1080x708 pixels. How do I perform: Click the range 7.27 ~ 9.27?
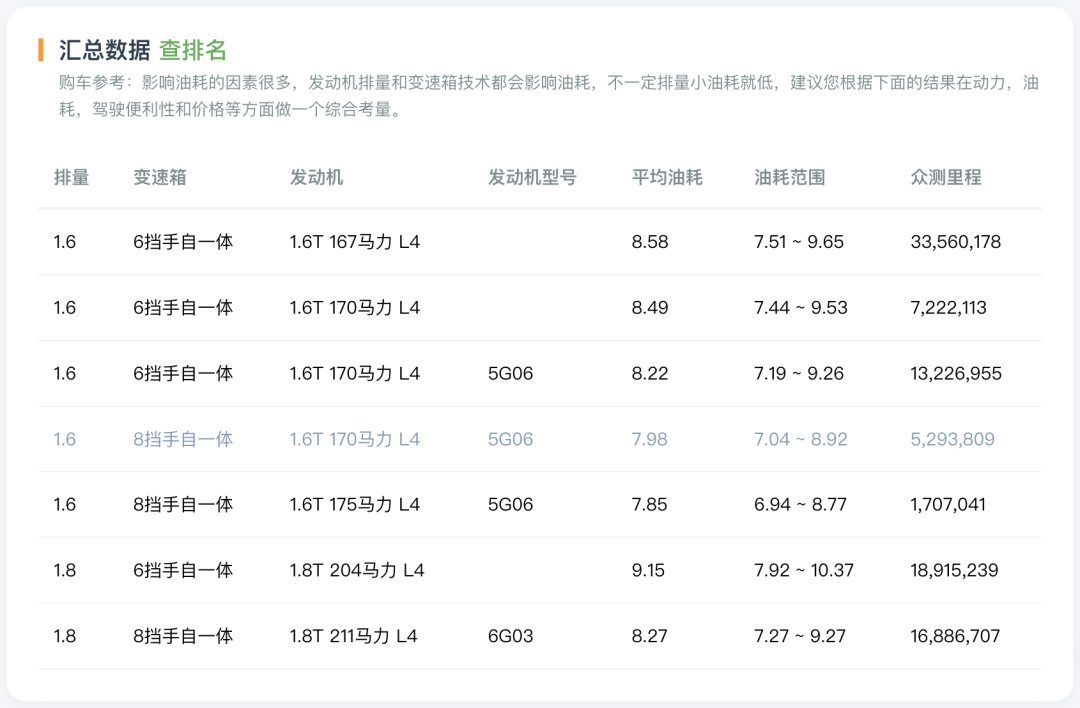(800, 636)
